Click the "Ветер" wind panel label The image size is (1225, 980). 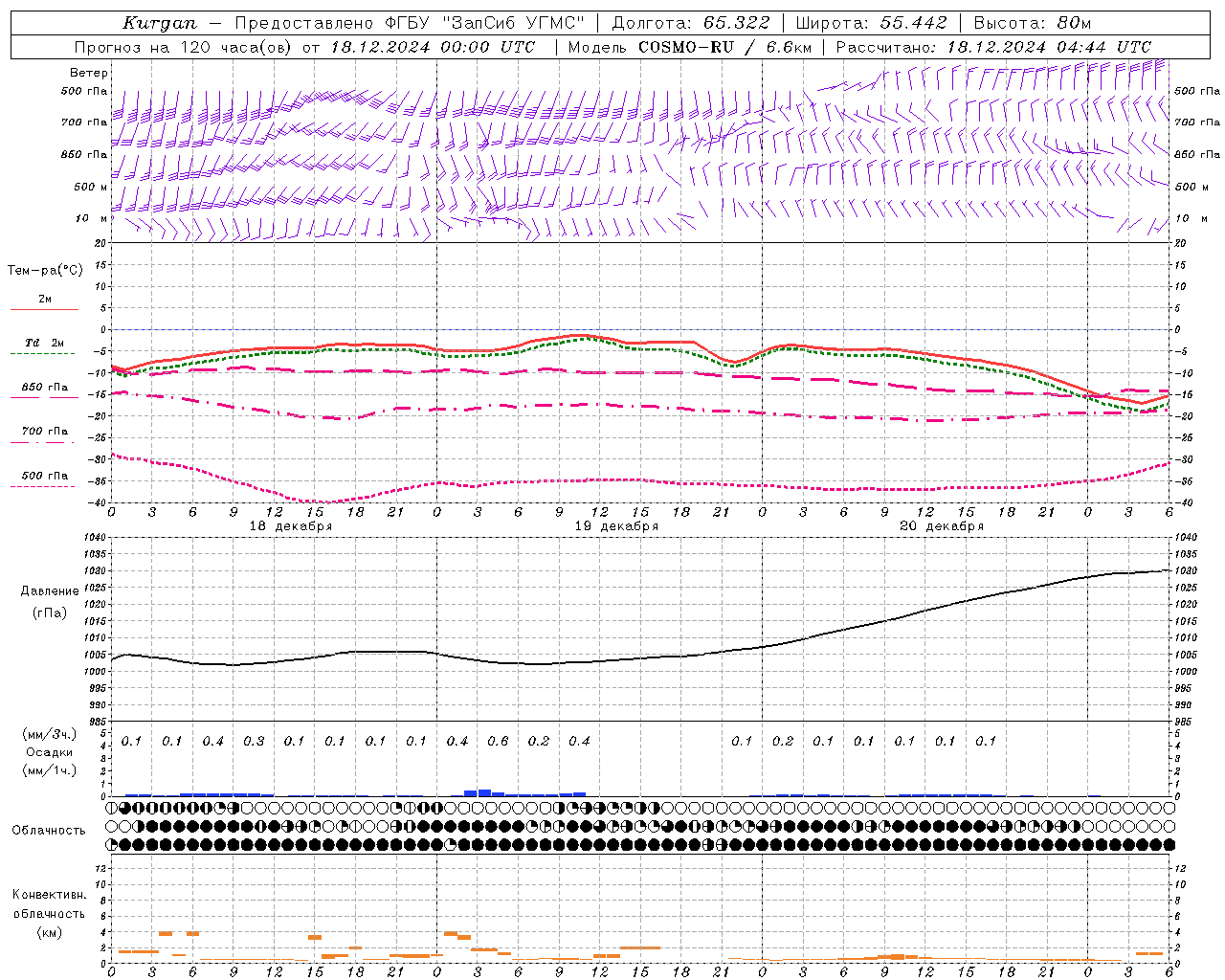tap(89, 73)
